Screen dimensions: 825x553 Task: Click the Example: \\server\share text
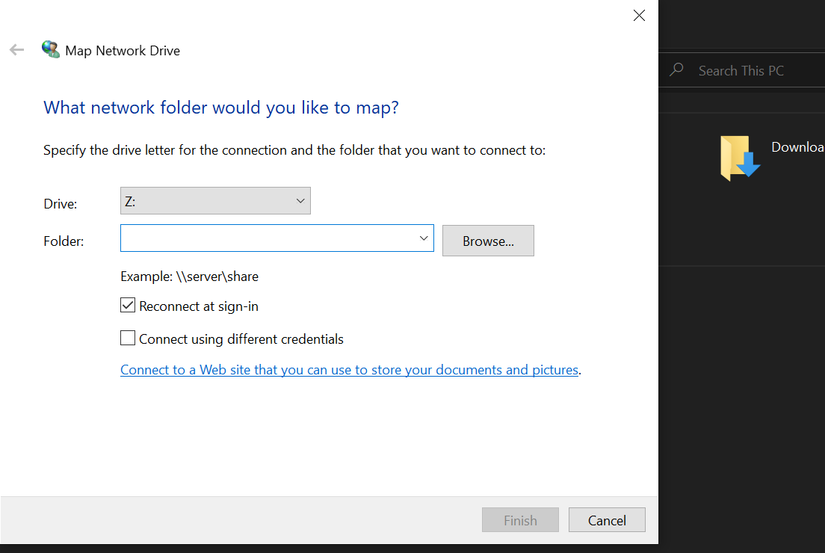pyautogui.click(x=189, y=277)
